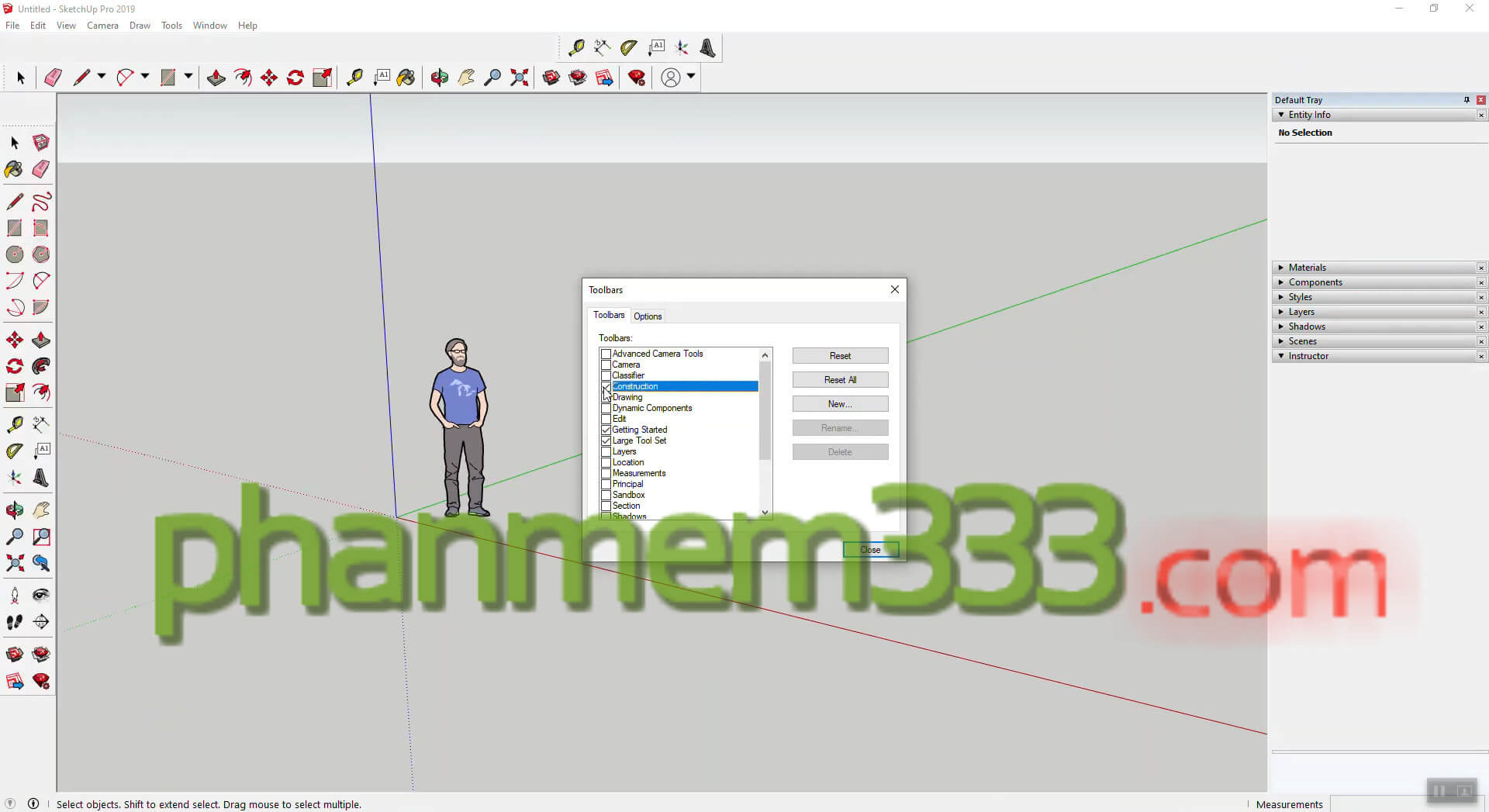Toggle the Construction toolbar checkbox

[x=606, y=386]
